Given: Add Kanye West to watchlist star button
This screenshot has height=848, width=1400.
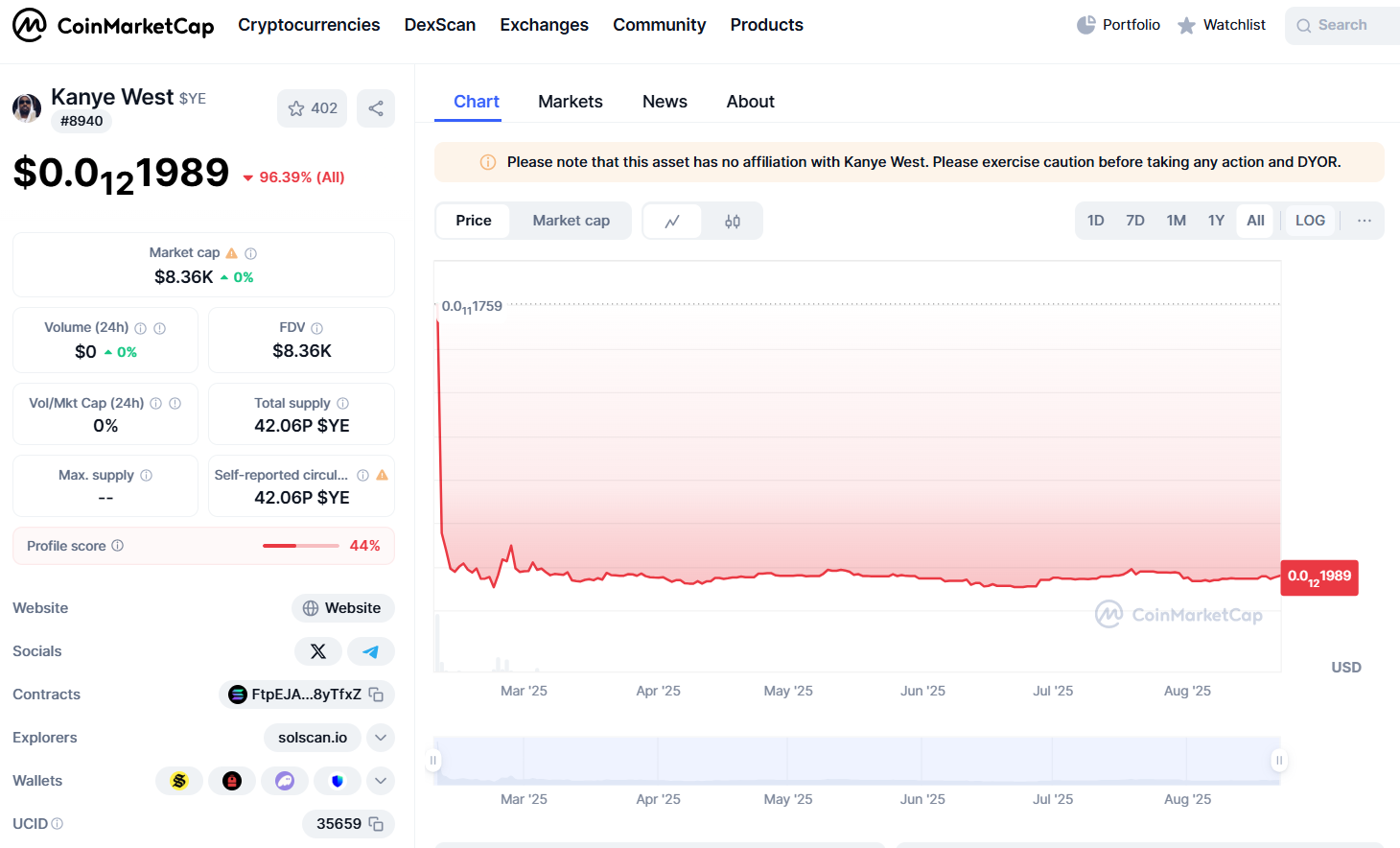Looking at the screenshot, I should [x=312, y=108].
